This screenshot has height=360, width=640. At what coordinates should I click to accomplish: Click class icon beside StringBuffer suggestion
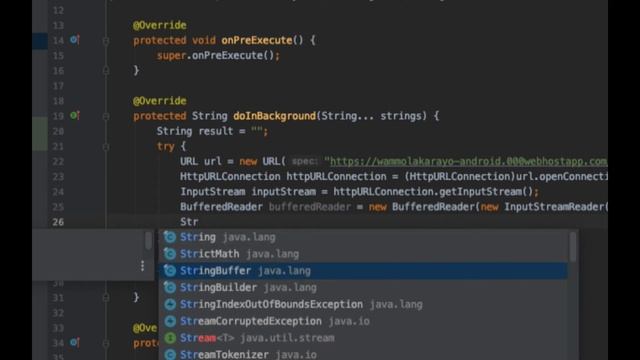(x=170, y=271)
